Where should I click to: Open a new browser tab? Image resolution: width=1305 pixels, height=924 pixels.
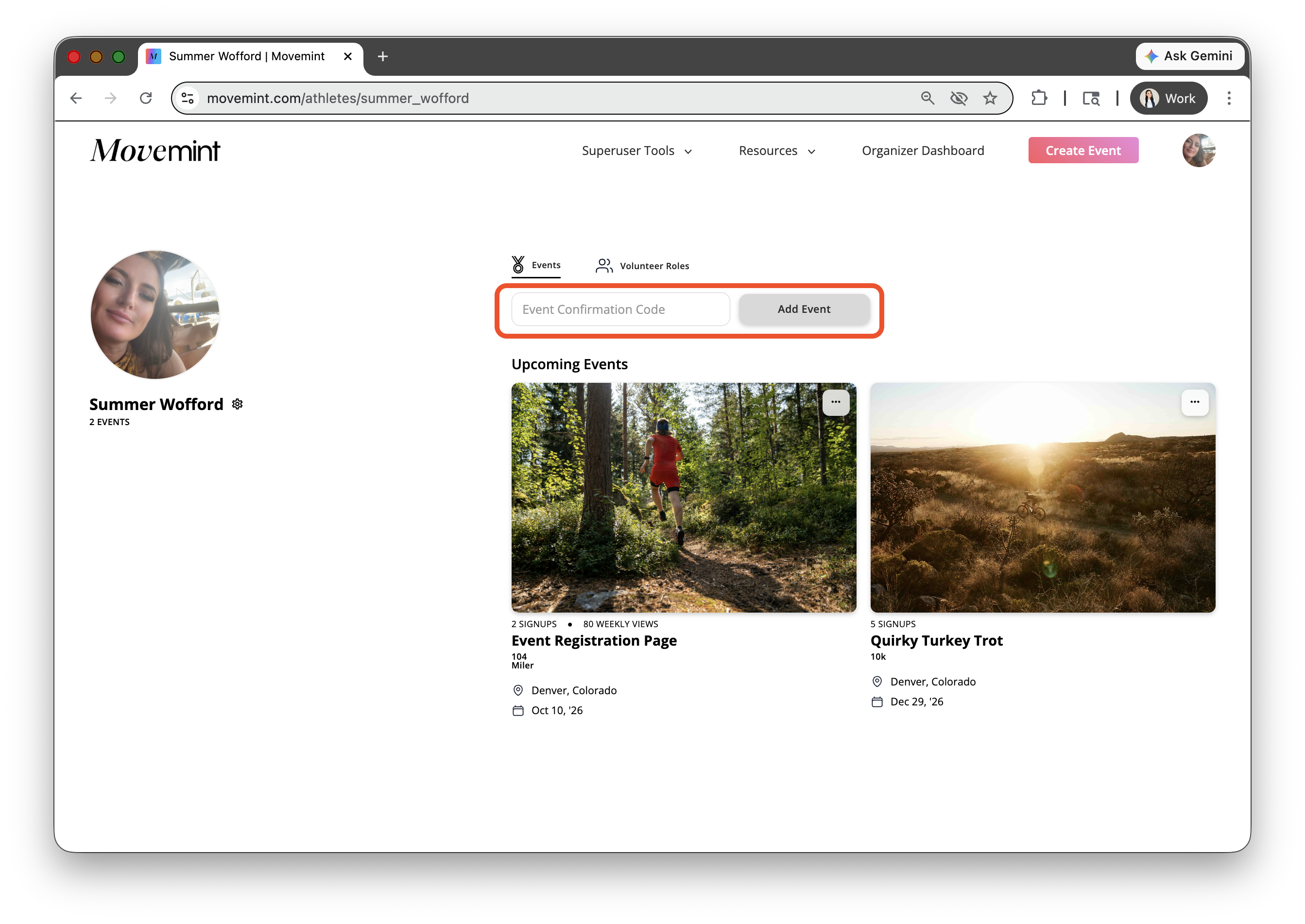coord(383,56)
